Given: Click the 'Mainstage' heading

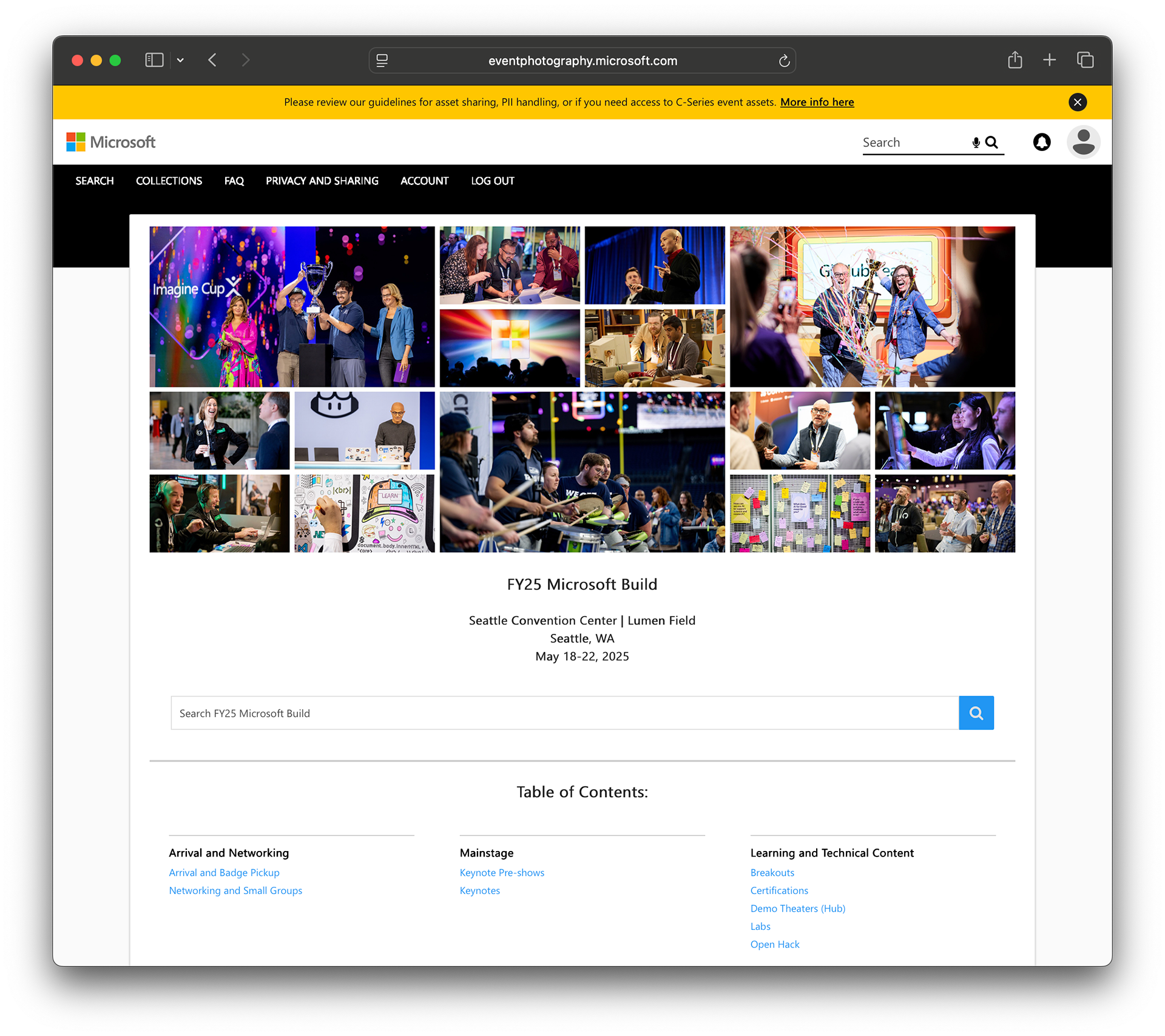Looking at the screenshot, I should [487, 853].
